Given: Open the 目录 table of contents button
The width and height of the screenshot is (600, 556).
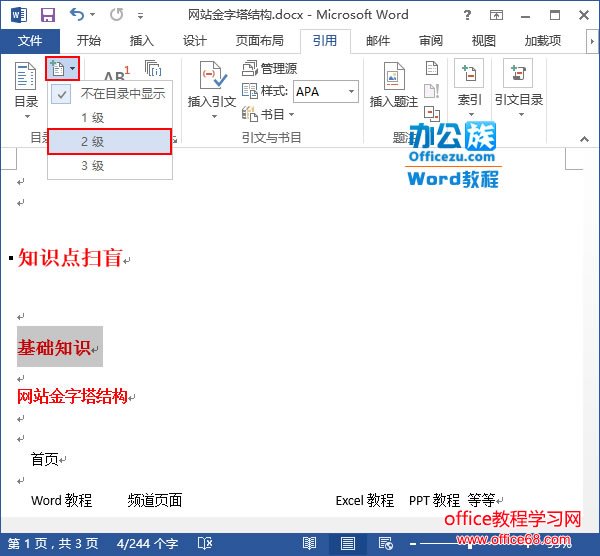Looking at the screenshot, I should coord(26,90).
